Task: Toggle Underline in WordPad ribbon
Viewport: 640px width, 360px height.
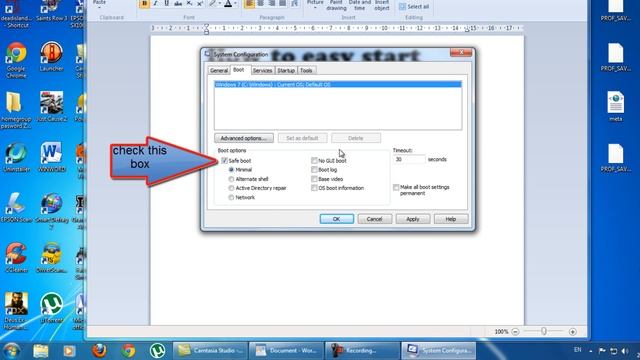Action: click(x=167, y=4)
